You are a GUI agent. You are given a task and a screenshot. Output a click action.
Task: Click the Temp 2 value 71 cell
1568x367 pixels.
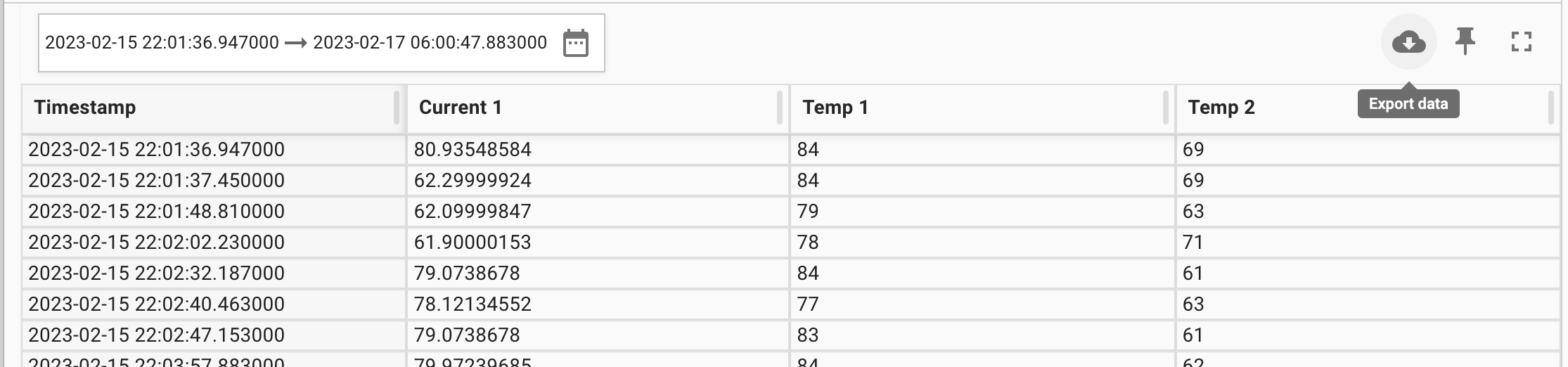pos(1368,242)
